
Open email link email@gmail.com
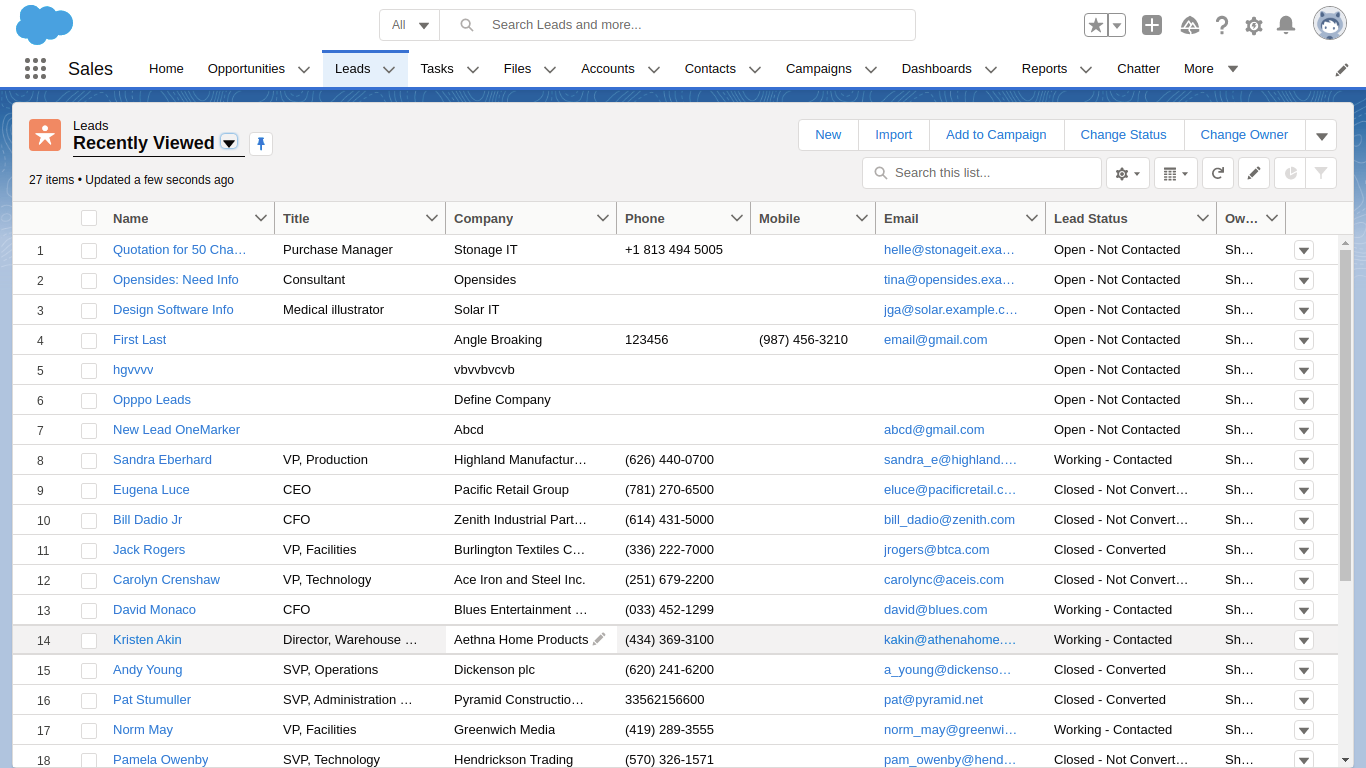click(936, 340)
